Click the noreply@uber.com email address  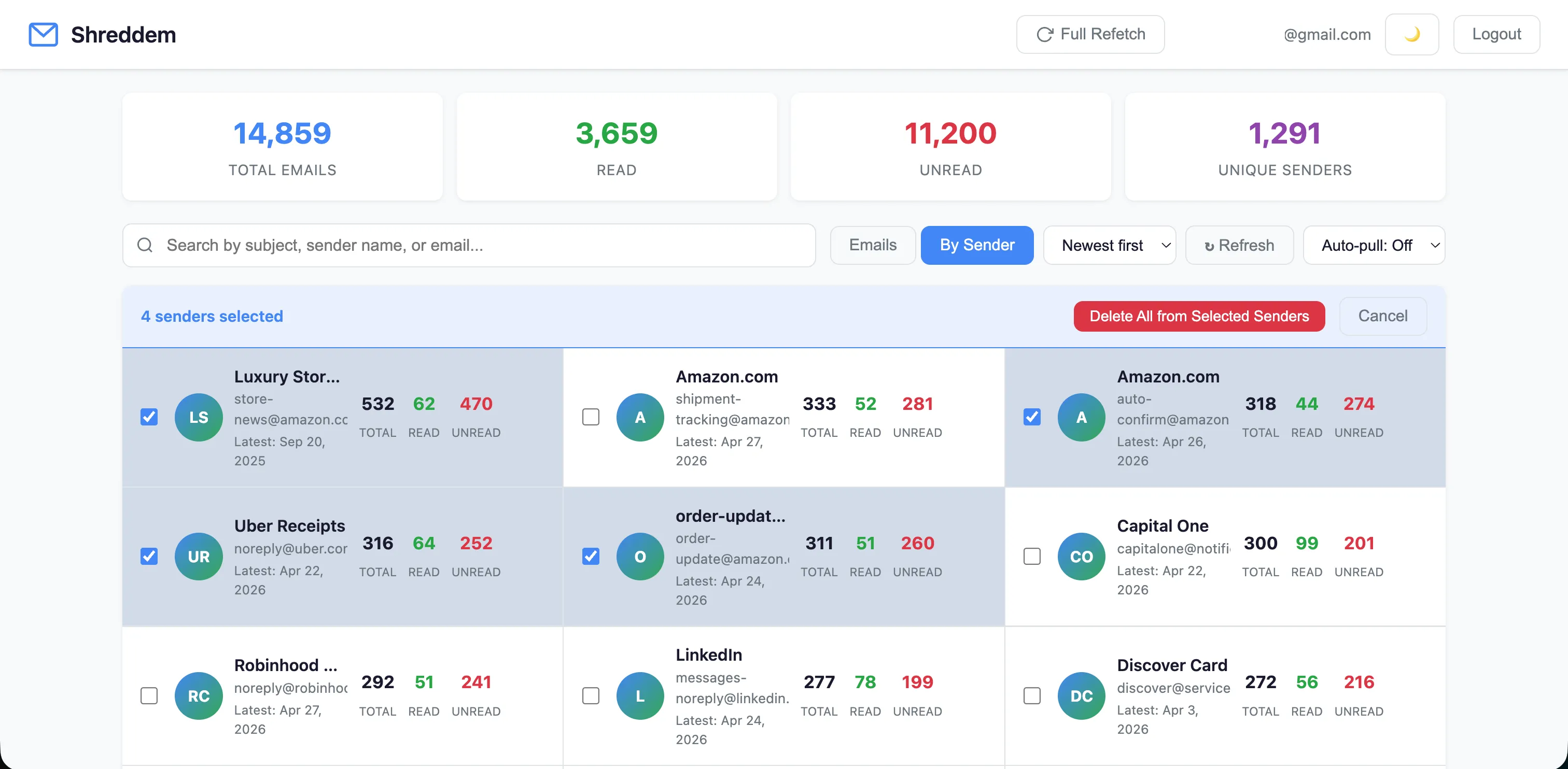tap(291, 549)
